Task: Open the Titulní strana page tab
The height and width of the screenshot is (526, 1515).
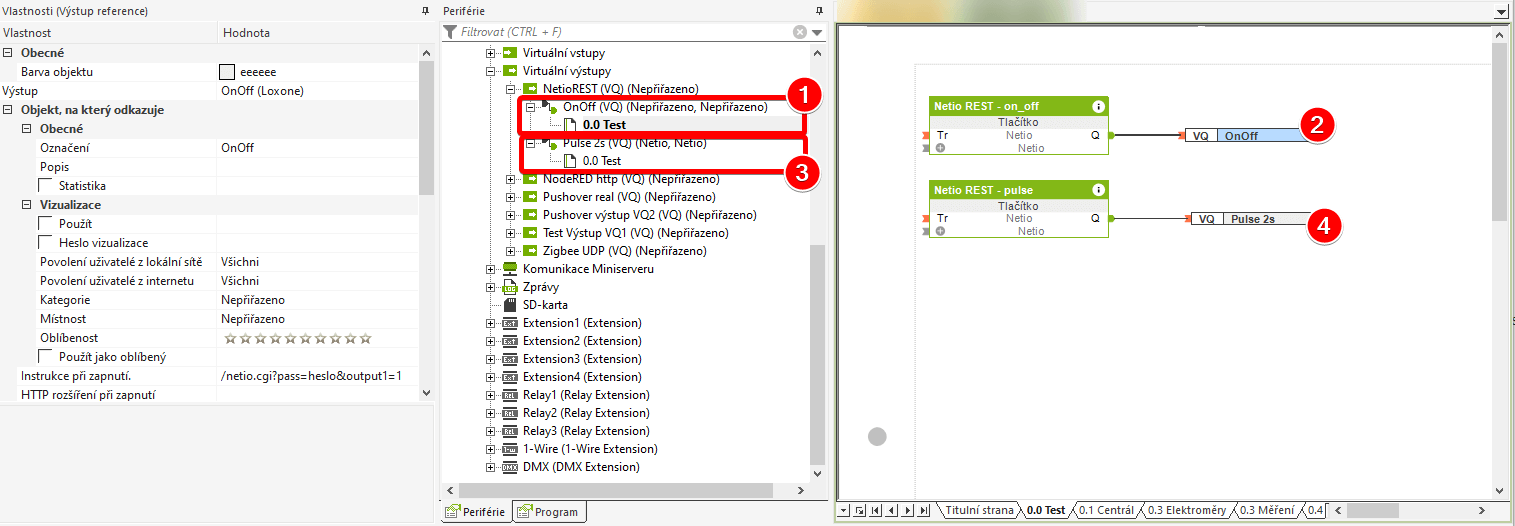Action: [x=978, y=510]
